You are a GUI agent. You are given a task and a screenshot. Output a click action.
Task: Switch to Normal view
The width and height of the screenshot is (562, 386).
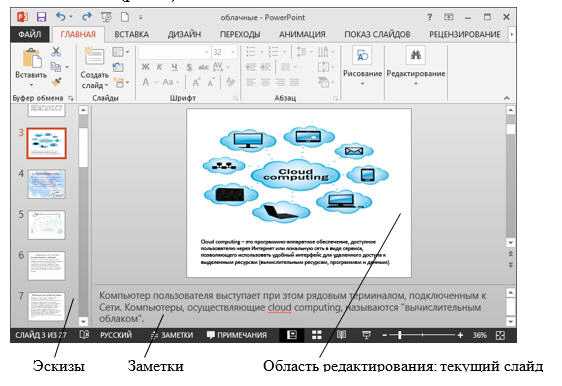(292, 335)
